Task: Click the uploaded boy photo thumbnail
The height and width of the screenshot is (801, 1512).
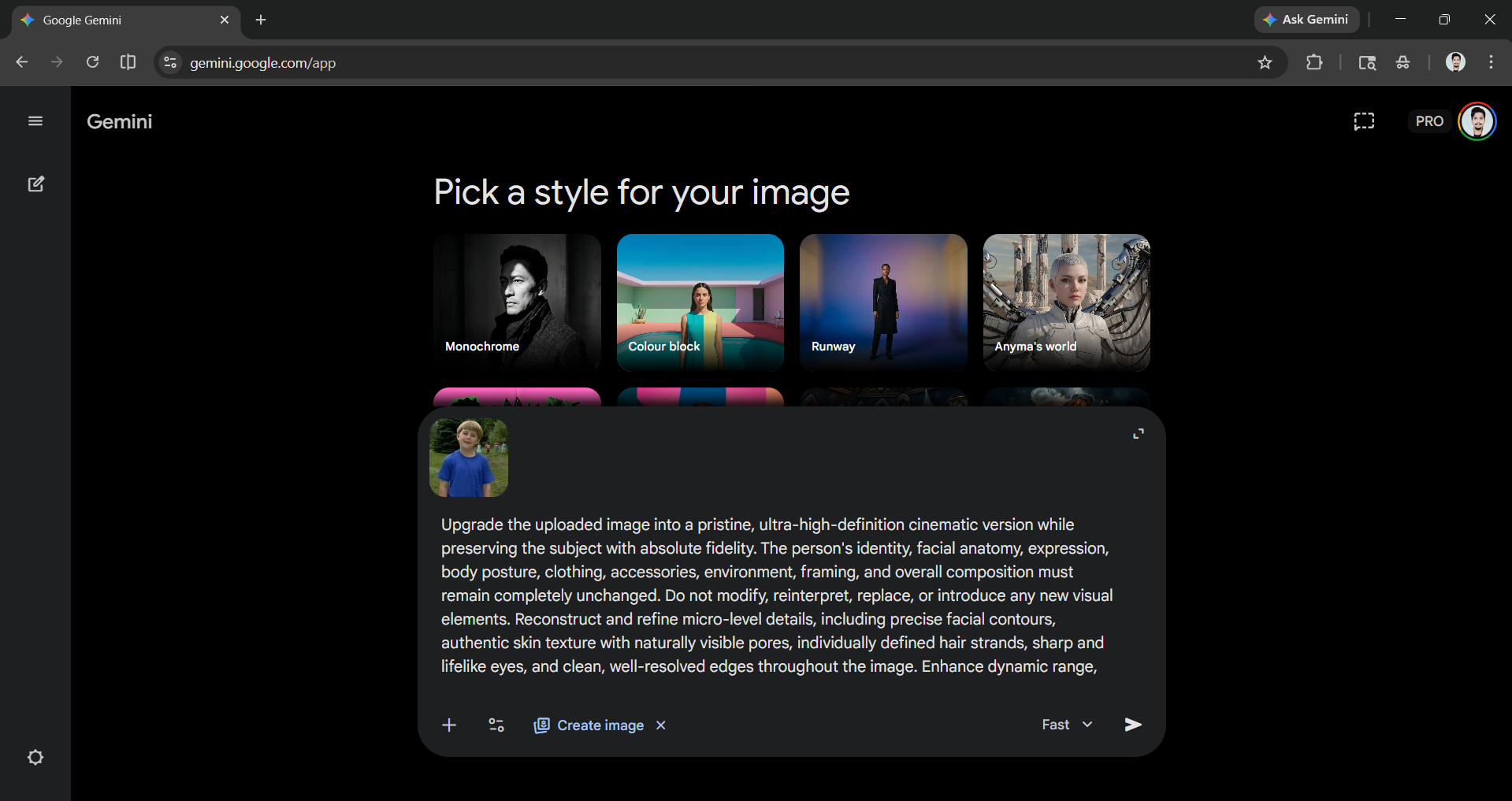Action: click(467, 458)
